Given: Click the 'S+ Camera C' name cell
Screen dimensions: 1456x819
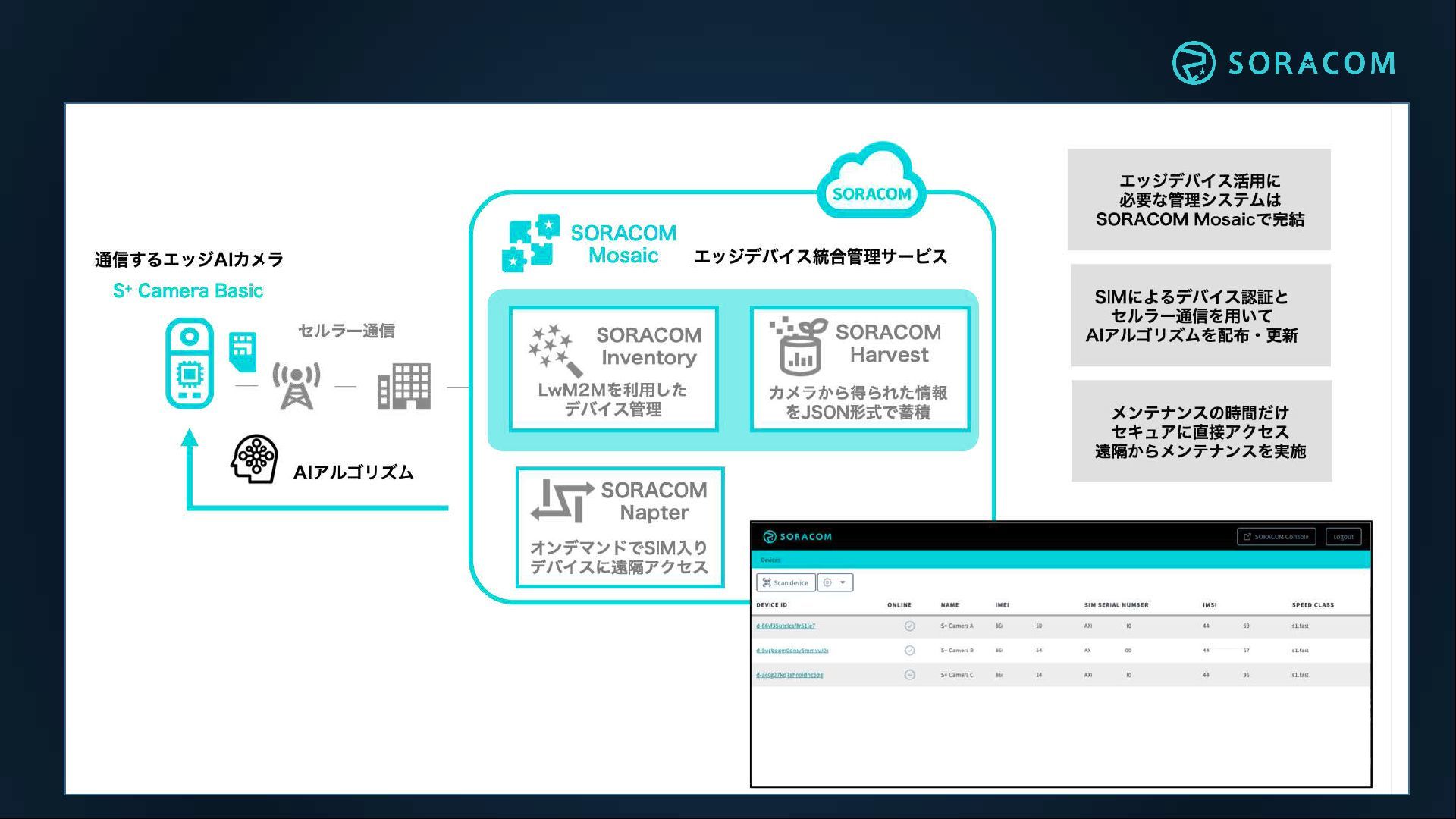Looking at the screenshot, I should [x=957, y=675].
